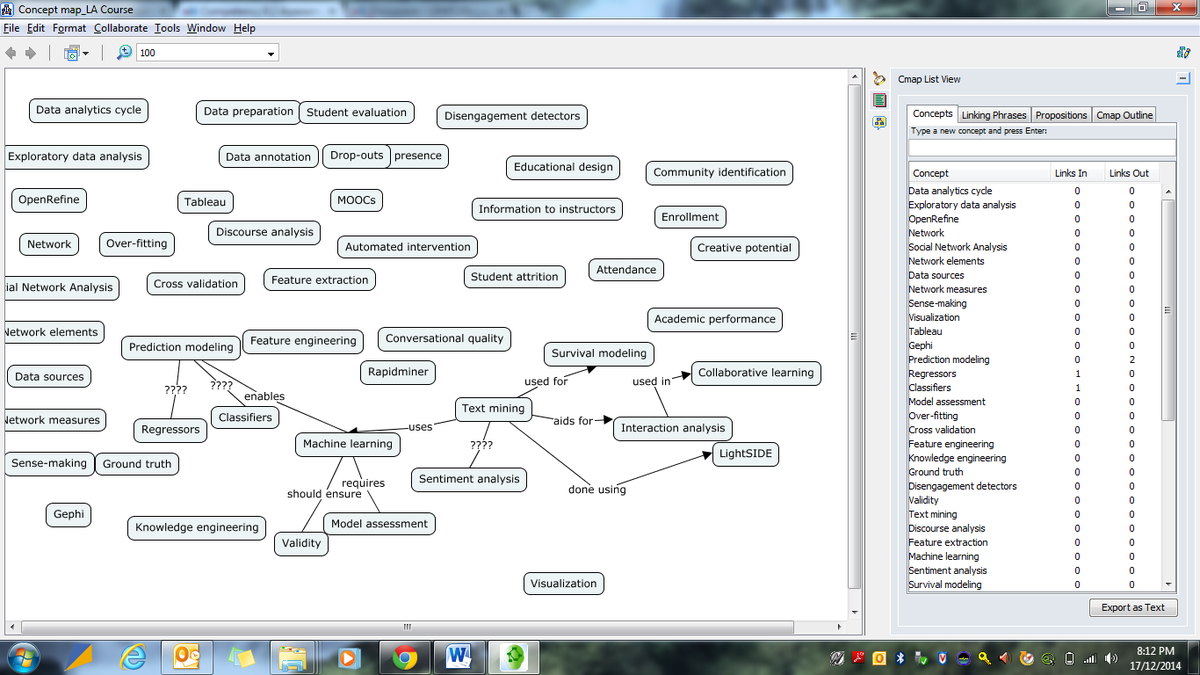Select the Prediction modeling concept node
The width and height of the screenshot is (1200, 675).
[181, 347]
